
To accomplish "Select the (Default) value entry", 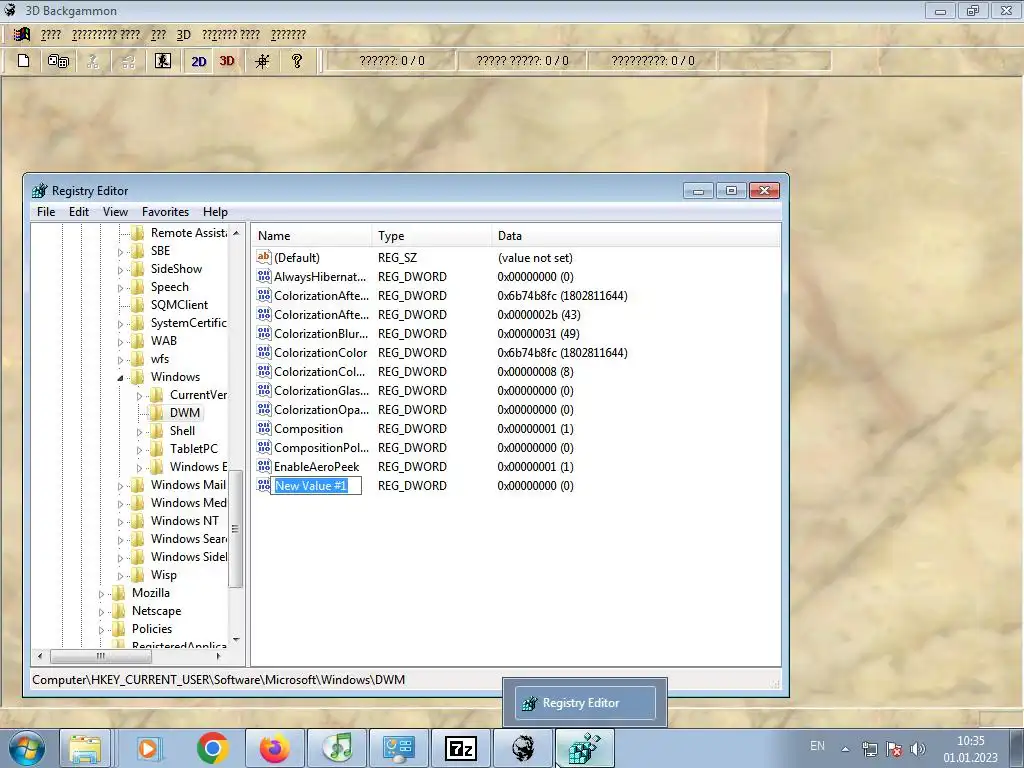I will pos(296,258).
